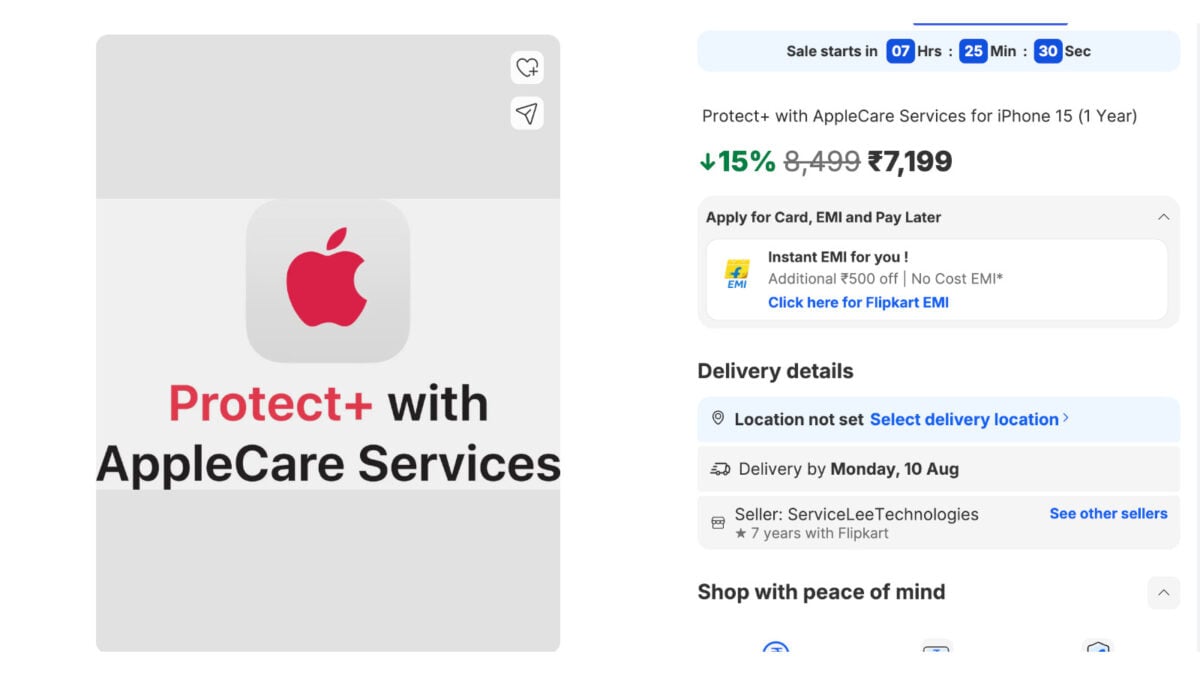Click the delivery truck icon
Image resolution: width=1200 pixels, height=675 pixels.
(x=720, y=469)
